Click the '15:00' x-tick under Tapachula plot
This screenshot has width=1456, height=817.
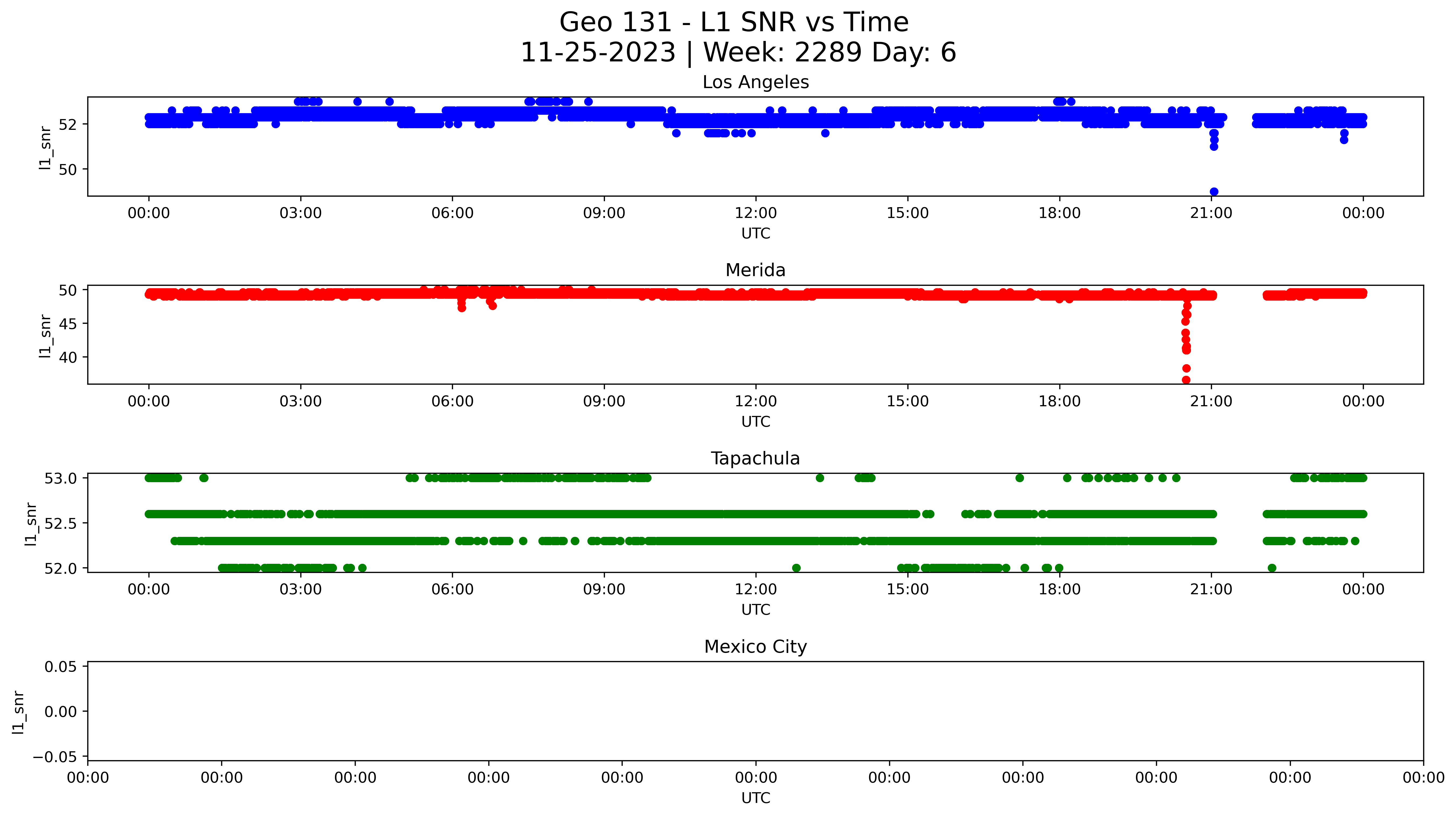[908, 589]
